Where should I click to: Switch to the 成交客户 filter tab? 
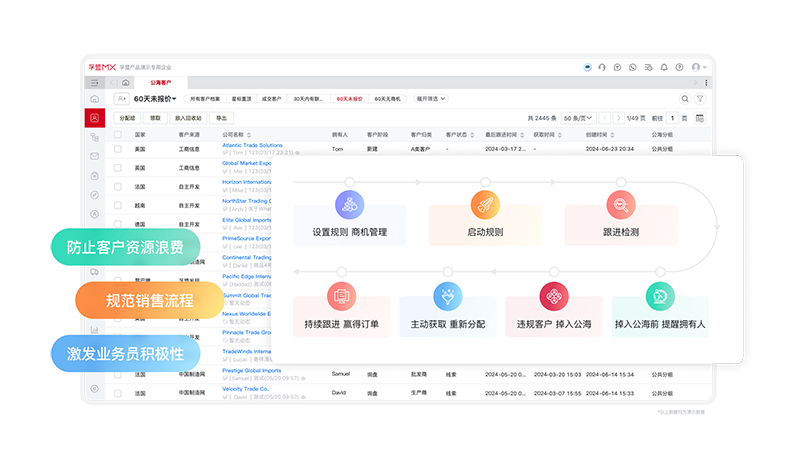pos(272,99)
